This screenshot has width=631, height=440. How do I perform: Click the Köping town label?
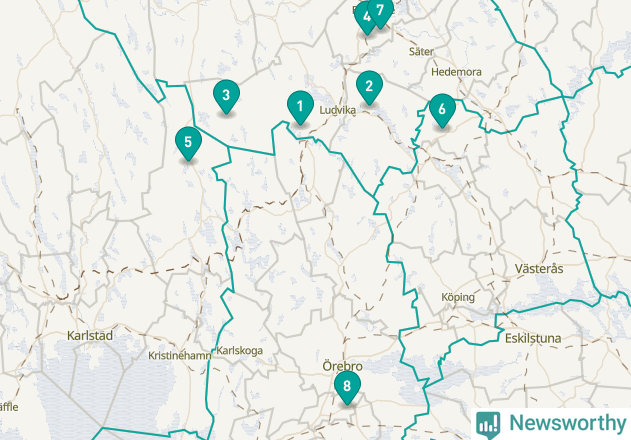pyautogui.click(x=458, y=297)
